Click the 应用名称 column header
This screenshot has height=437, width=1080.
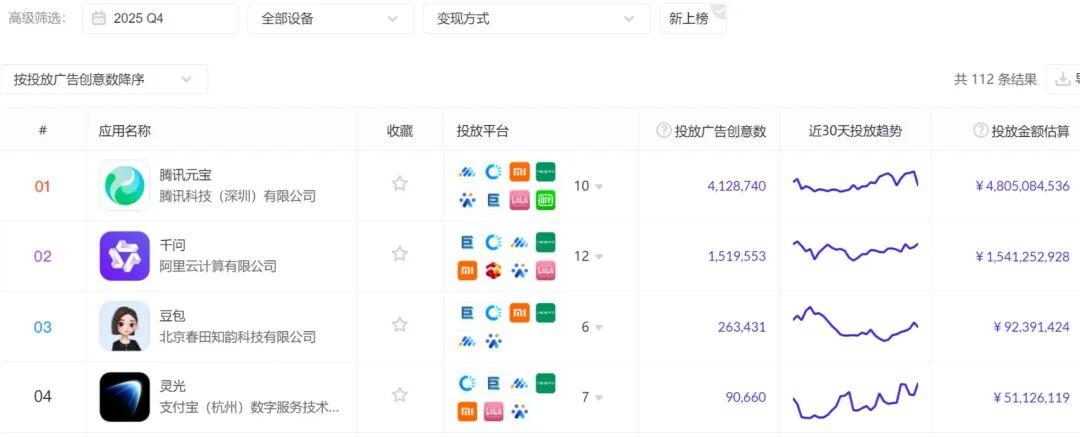coord(125,131)
